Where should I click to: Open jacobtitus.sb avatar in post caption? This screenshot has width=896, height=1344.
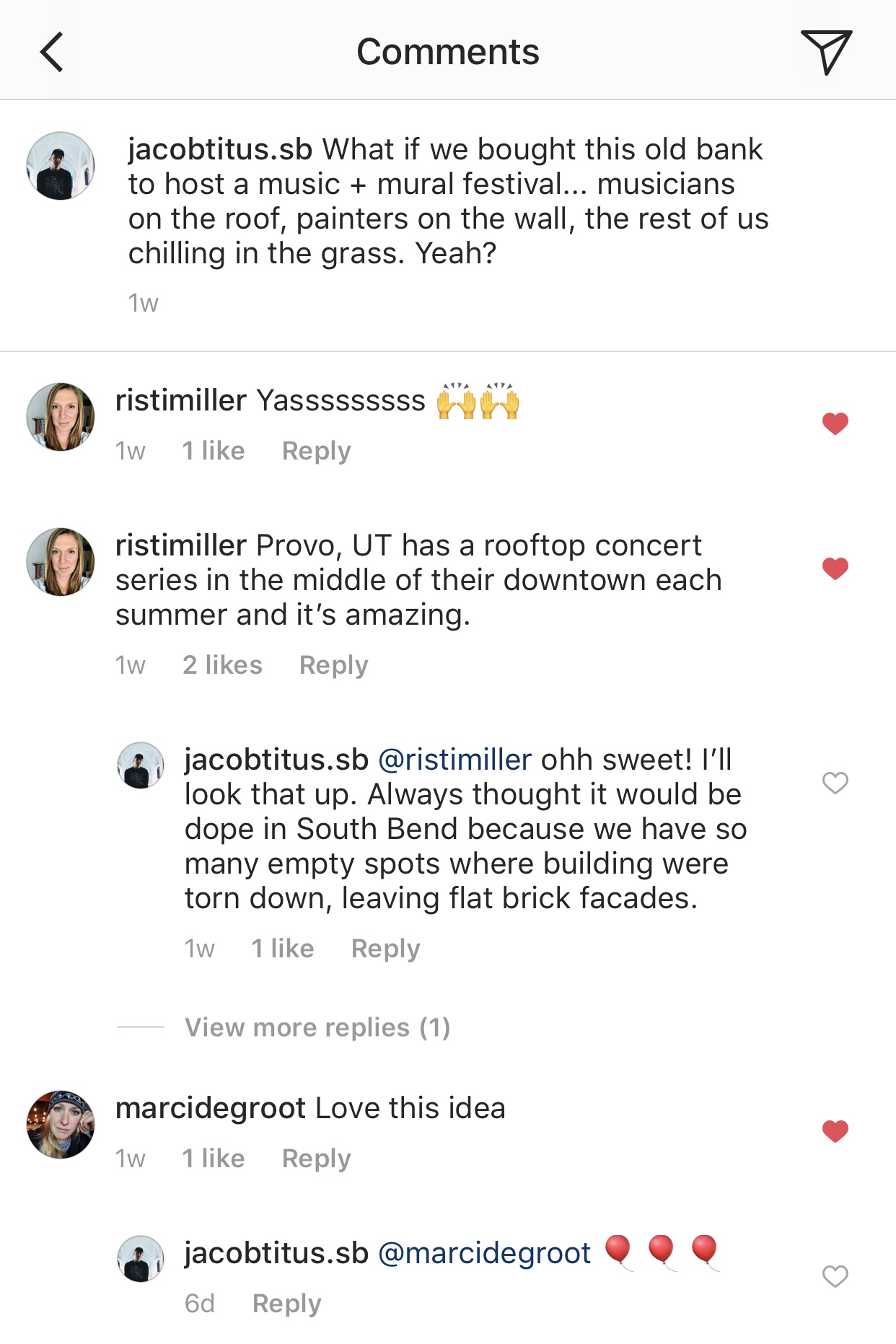61,166
